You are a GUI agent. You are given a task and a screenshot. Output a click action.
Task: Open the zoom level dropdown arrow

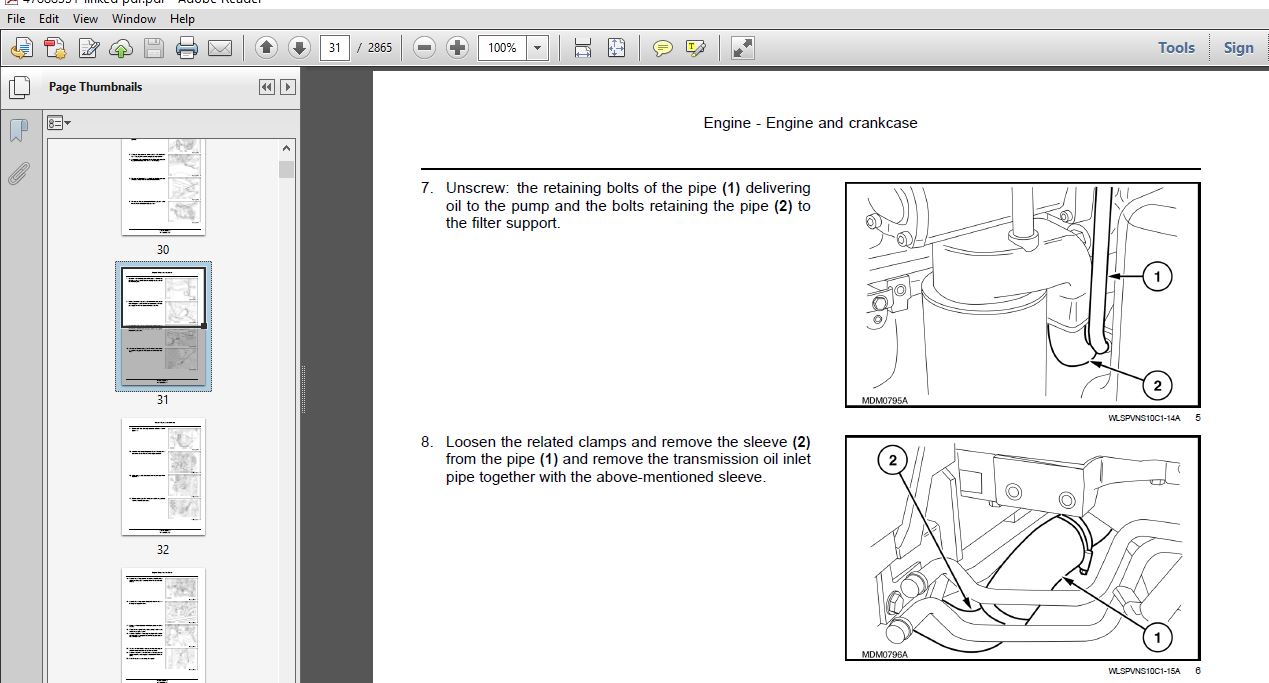point(538,47)
